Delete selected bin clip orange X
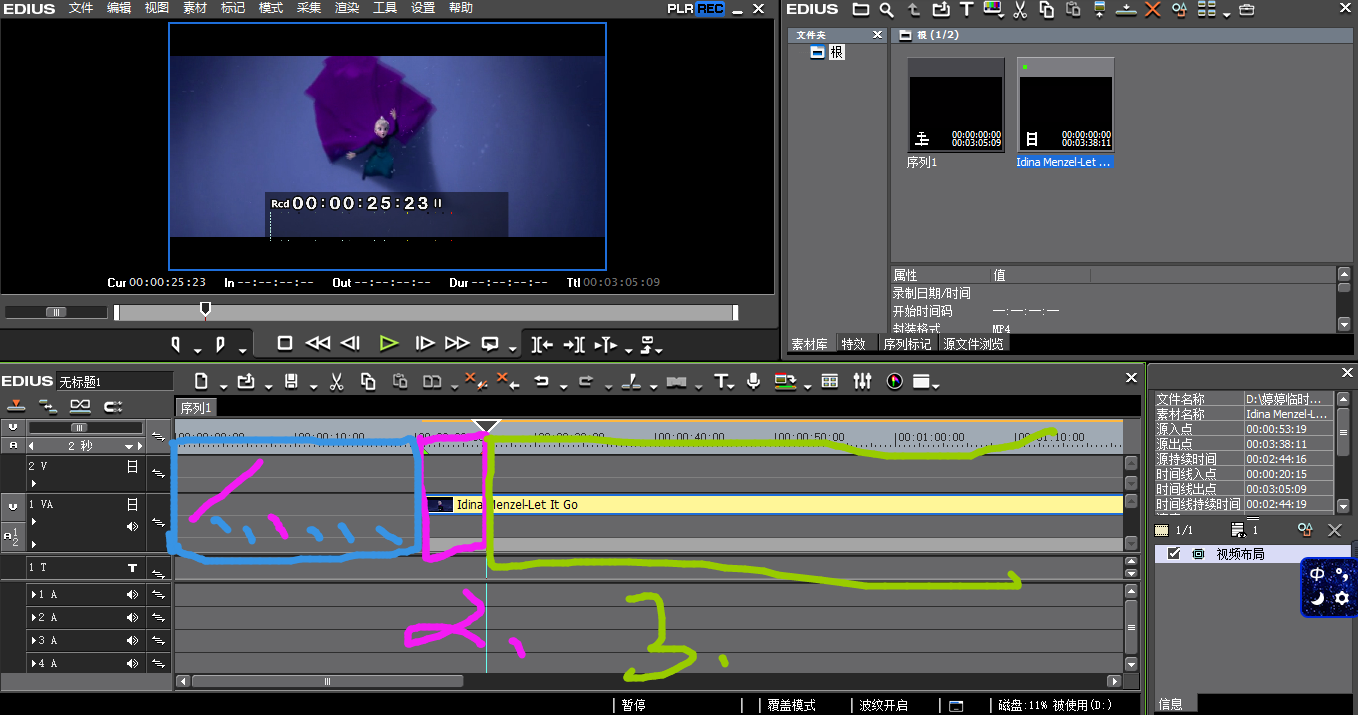The height and width of the screenshot is (715, 1358). [1152, 10]
